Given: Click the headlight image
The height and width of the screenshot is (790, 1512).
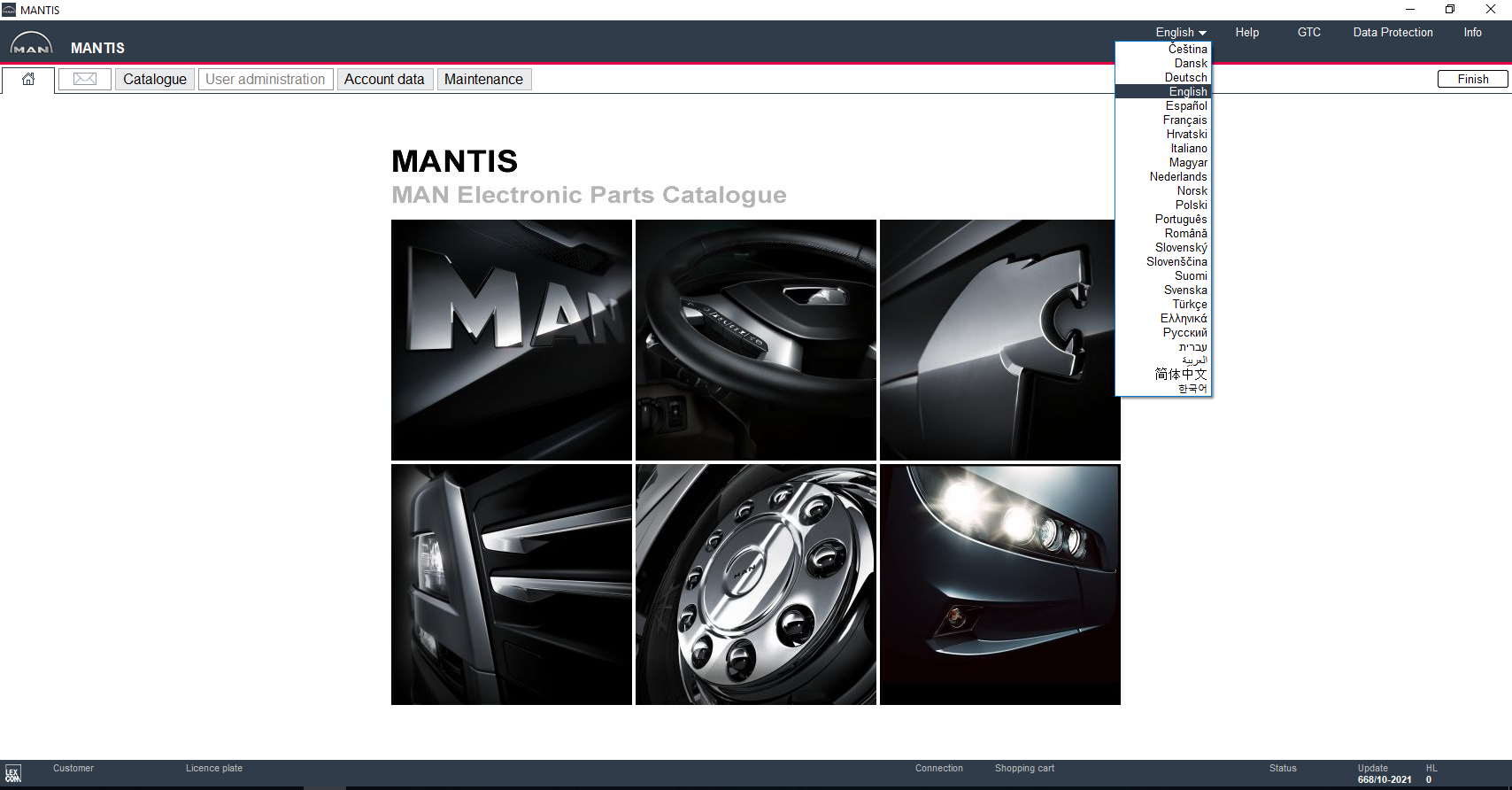Looking at the screenshot, I should tap(1000, 585).
